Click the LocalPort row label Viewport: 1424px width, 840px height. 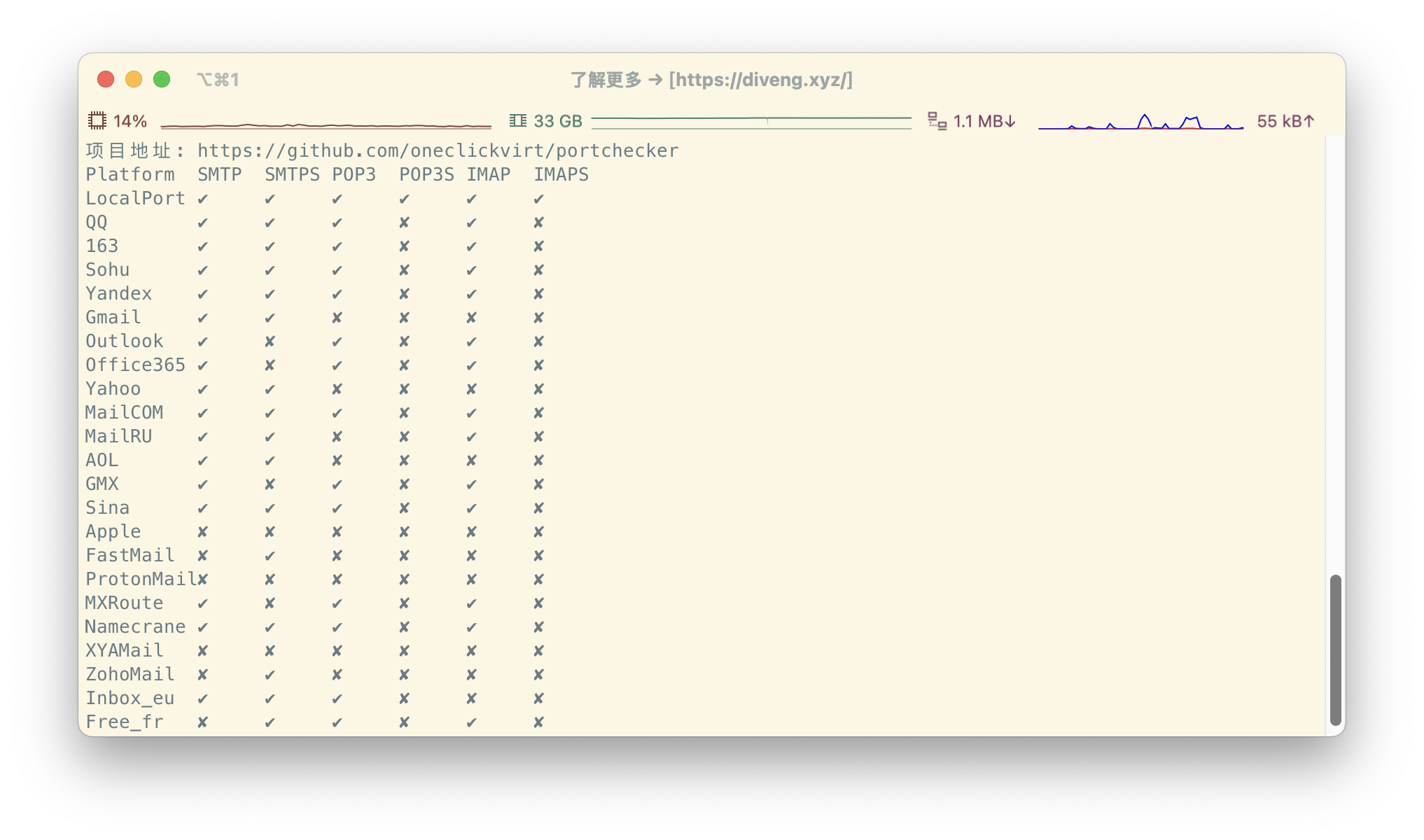click(x=136, y=198)
